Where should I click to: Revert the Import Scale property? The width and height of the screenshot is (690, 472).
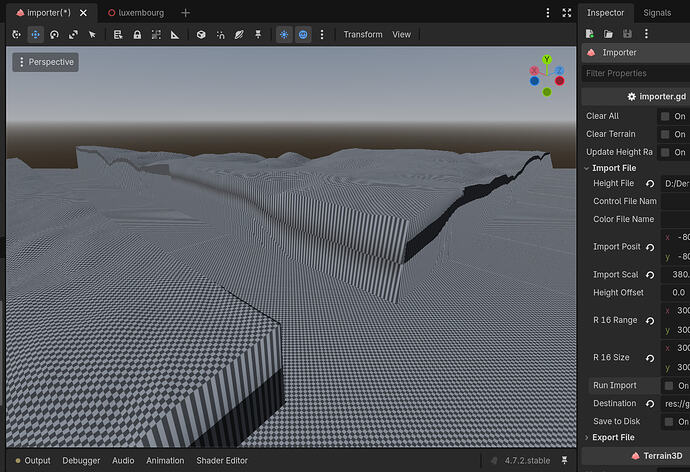650,275
